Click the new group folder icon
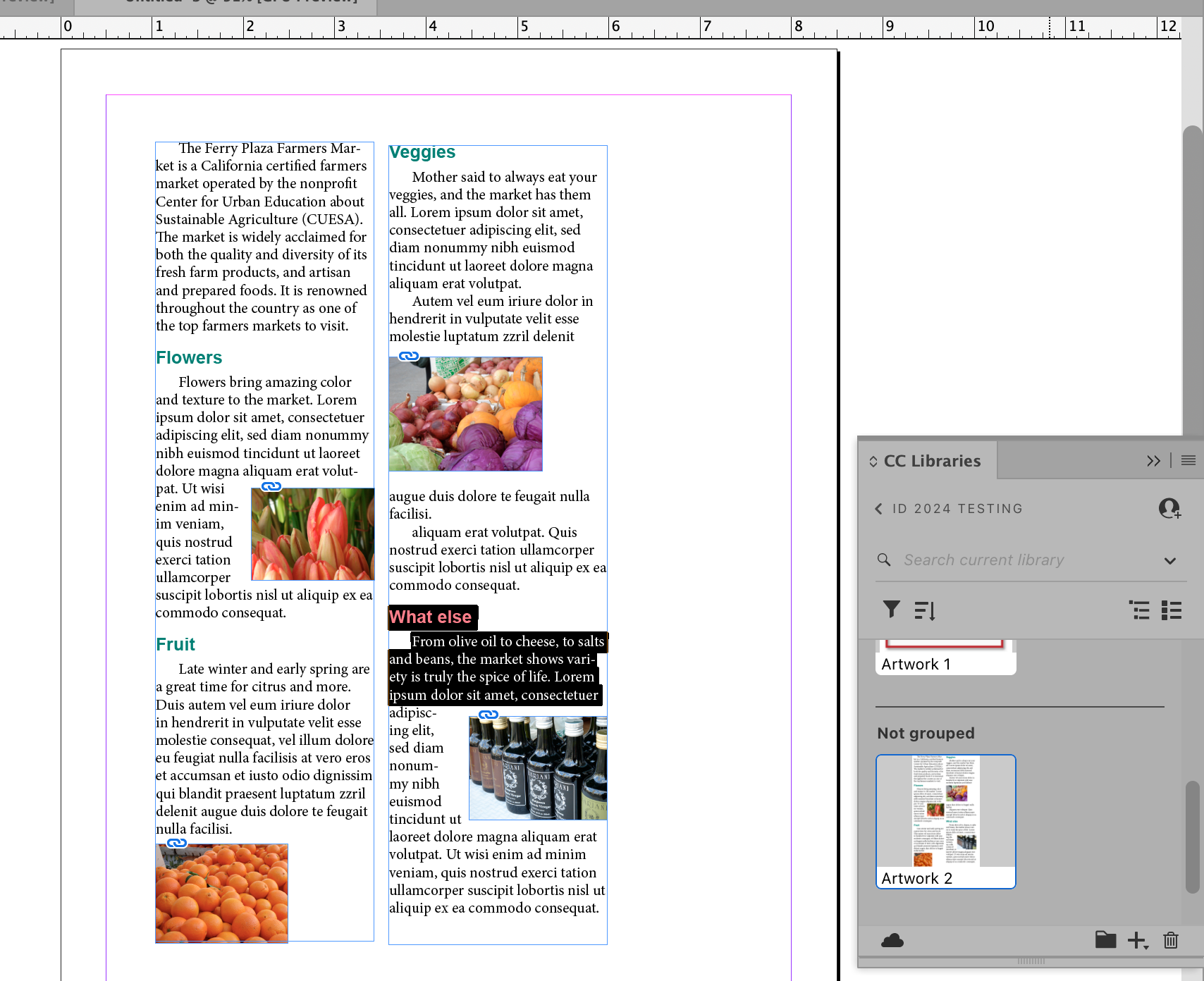 click(1105, 940)
